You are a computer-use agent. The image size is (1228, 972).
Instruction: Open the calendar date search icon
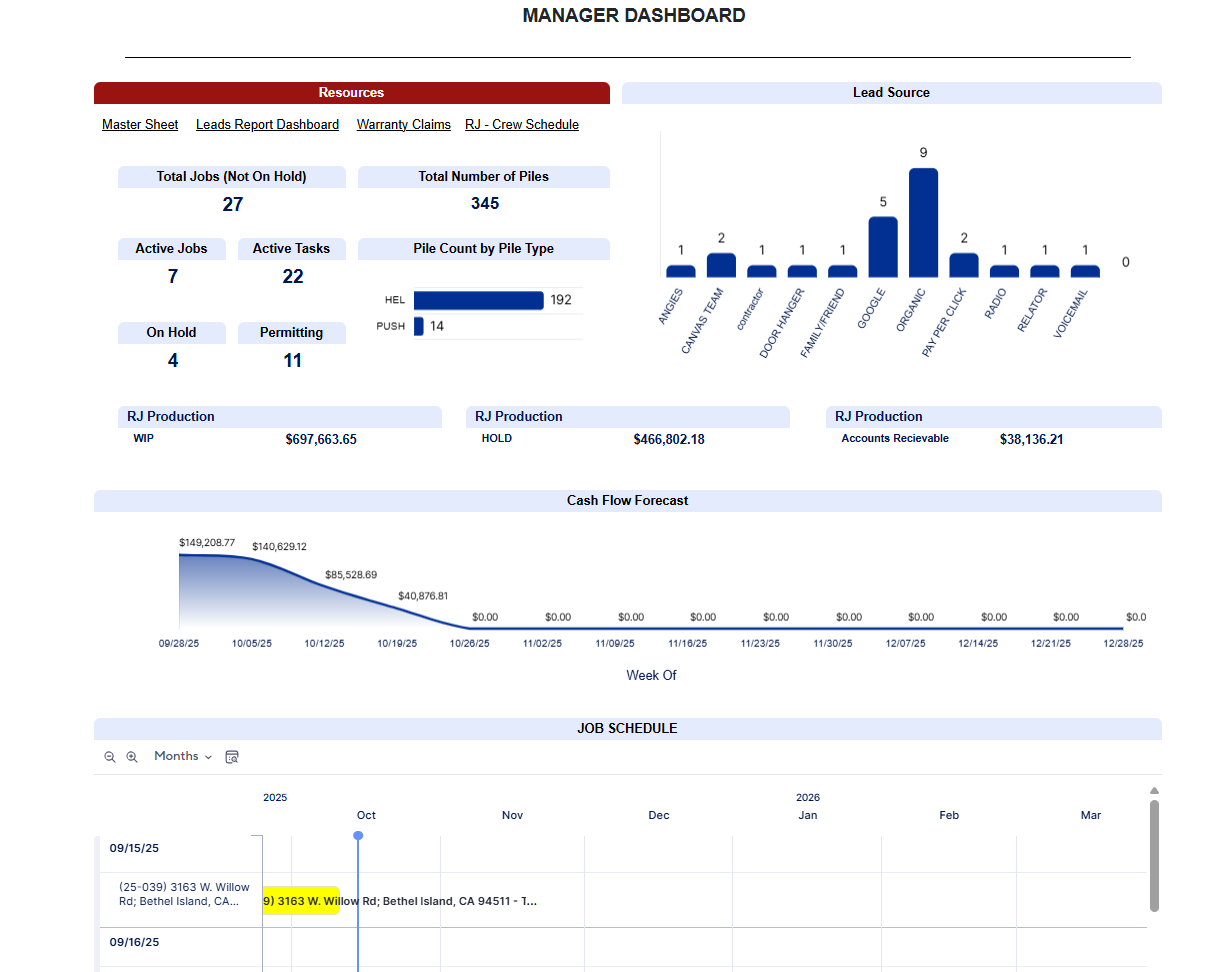click(232, 758)
